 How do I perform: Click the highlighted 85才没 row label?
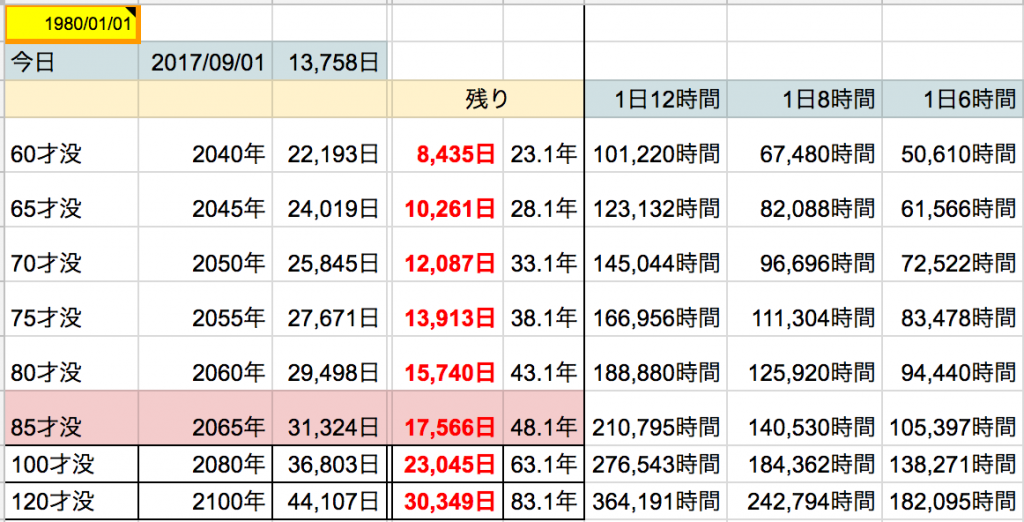(x=72, y=426)
